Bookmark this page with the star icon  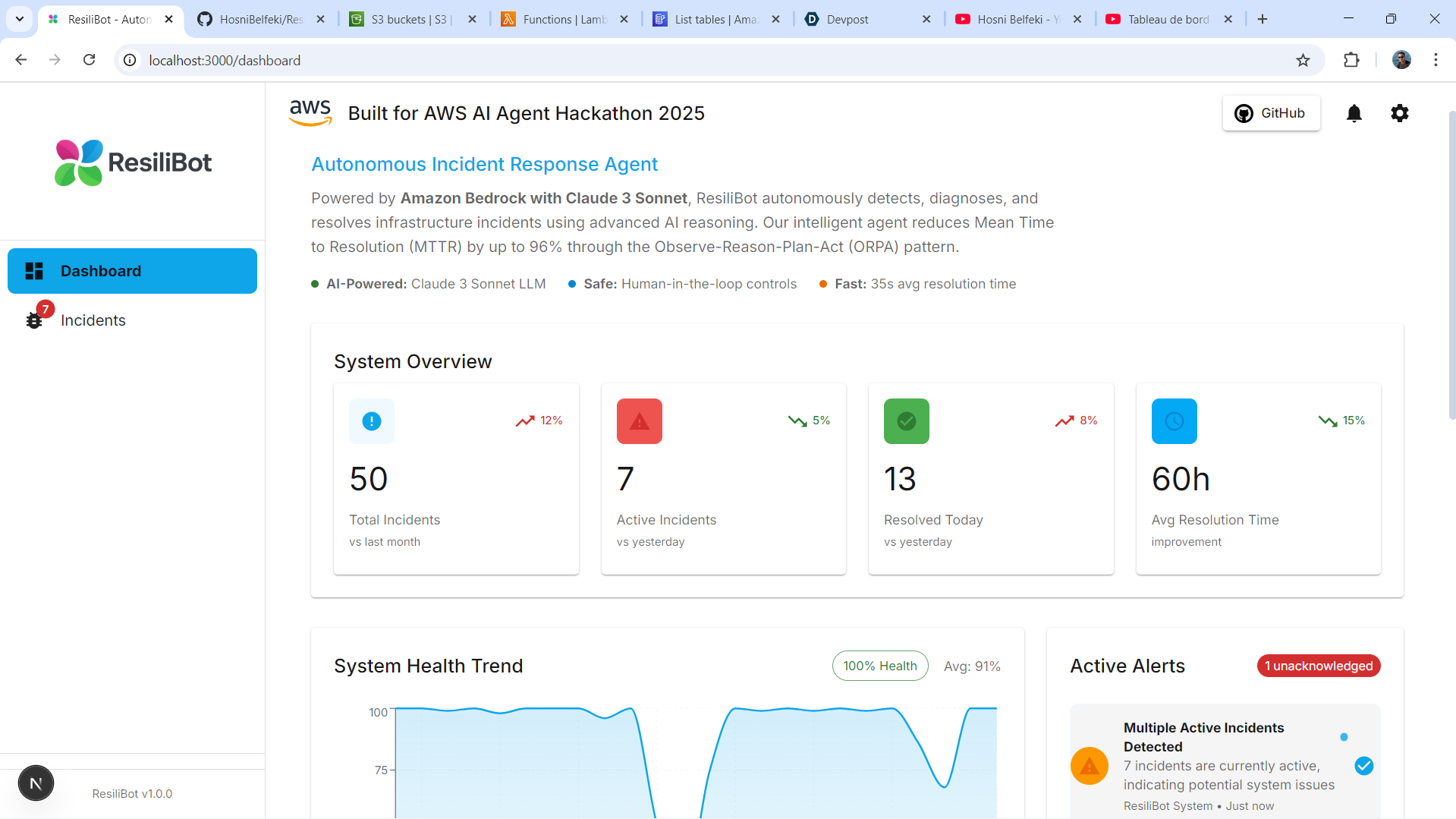pyautogui.click(x=1303, y=60)
